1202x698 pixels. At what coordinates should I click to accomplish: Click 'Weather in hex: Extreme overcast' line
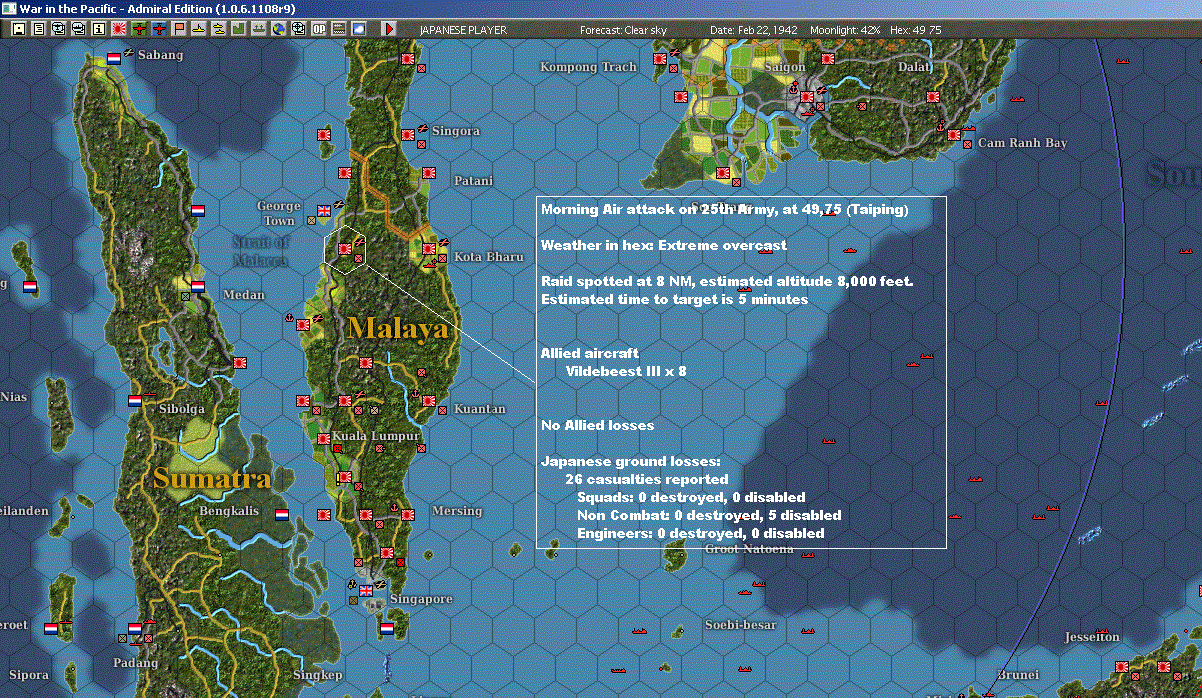pos(663,245)
